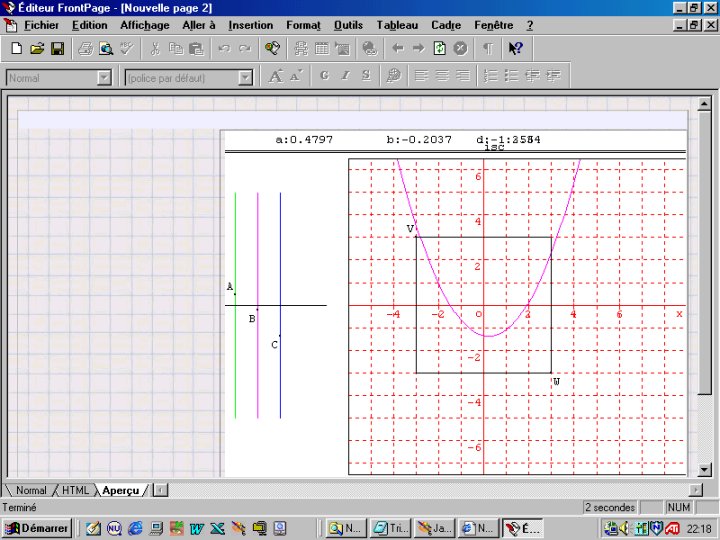Undo last action with Undo icon
This screenshot has width=720, height=540.
coord(224,48)
